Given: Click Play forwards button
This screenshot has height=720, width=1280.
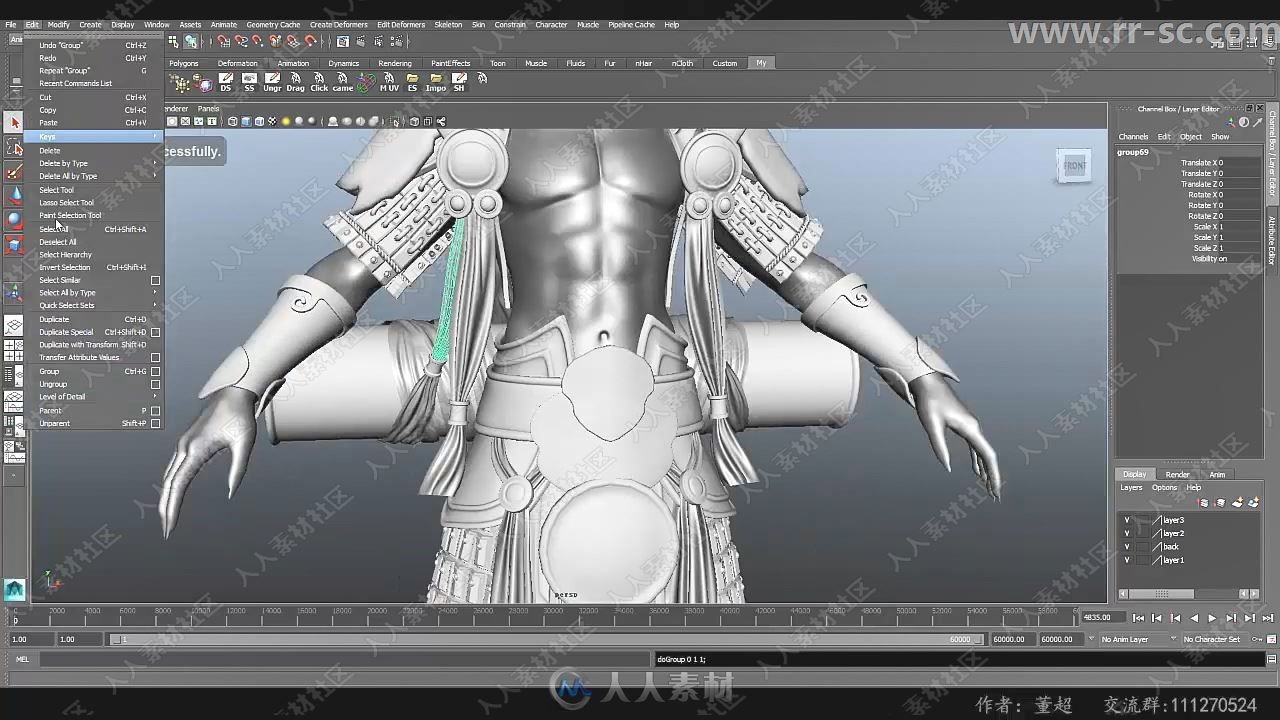Looking at the screenshot, I should (x=1212, y=618).
